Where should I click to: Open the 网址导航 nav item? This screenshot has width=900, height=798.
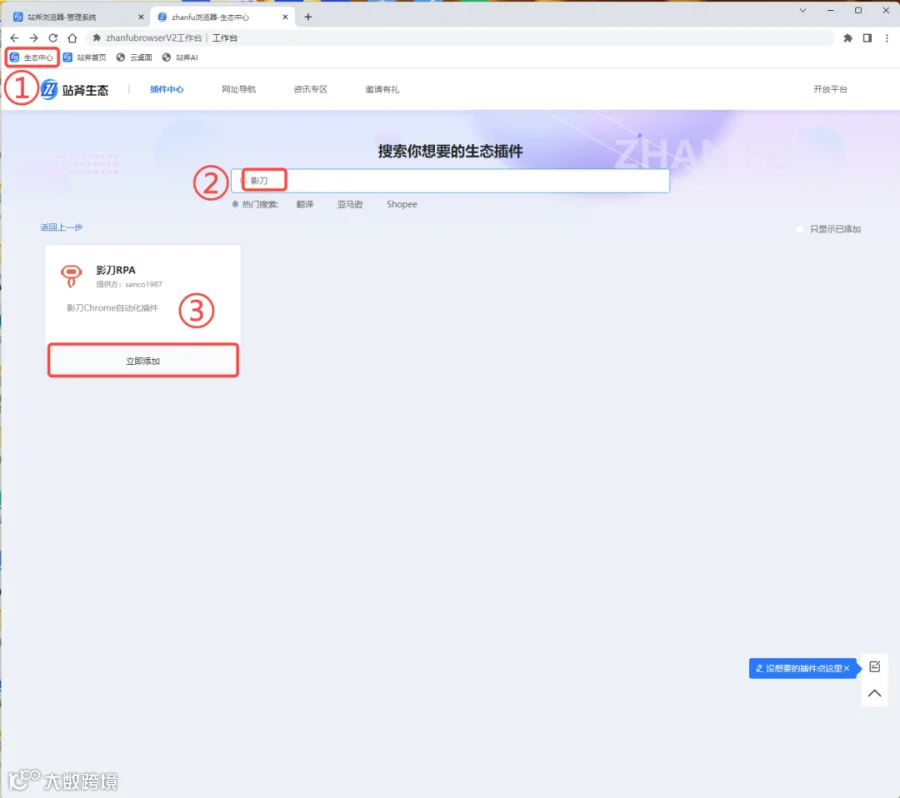pos(239,89)
